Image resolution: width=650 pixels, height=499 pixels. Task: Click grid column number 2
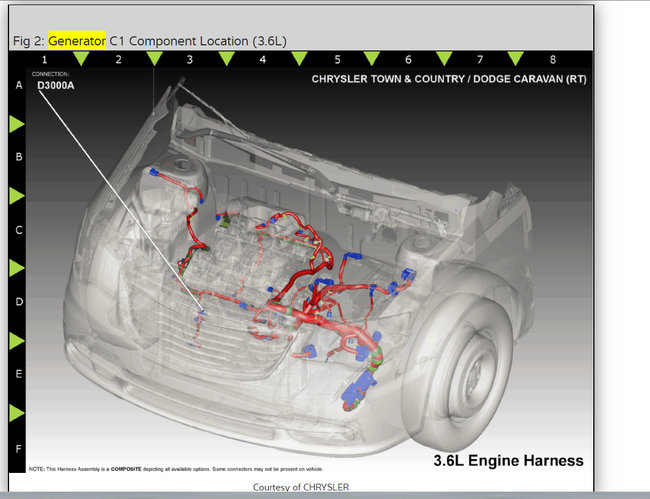(118, 60)
